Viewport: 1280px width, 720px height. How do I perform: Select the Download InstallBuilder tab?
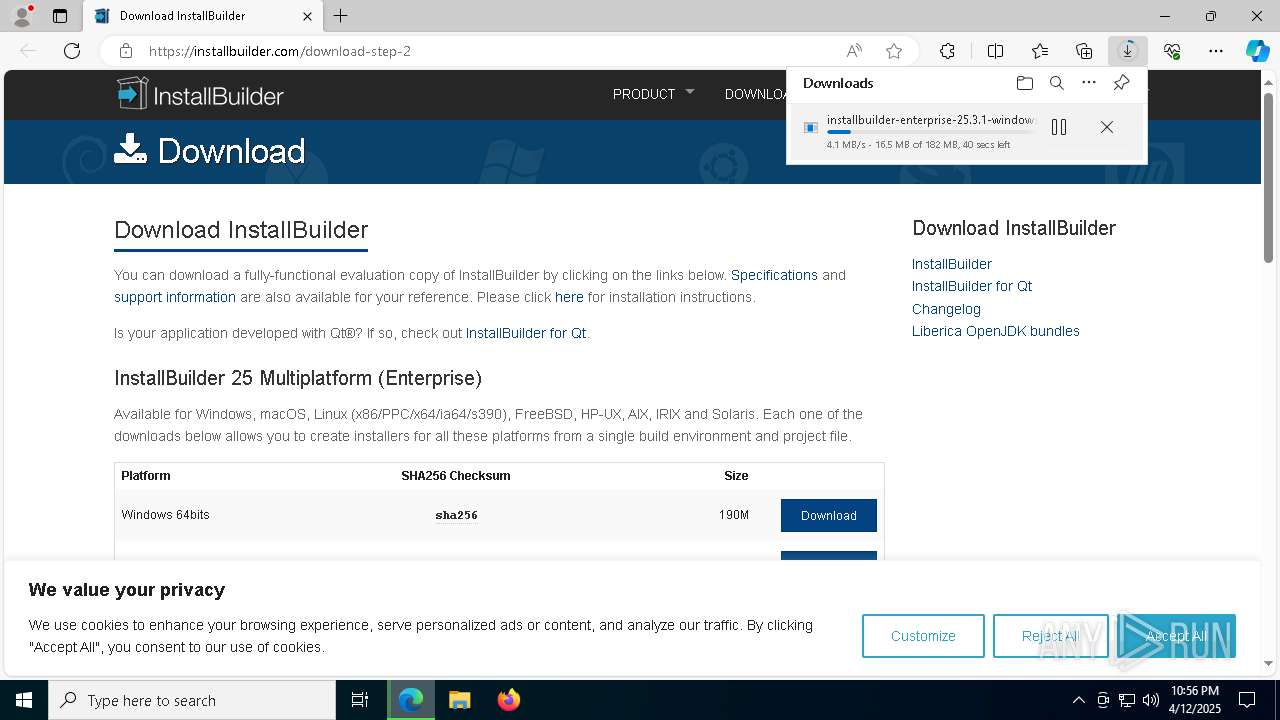point(201,16)
